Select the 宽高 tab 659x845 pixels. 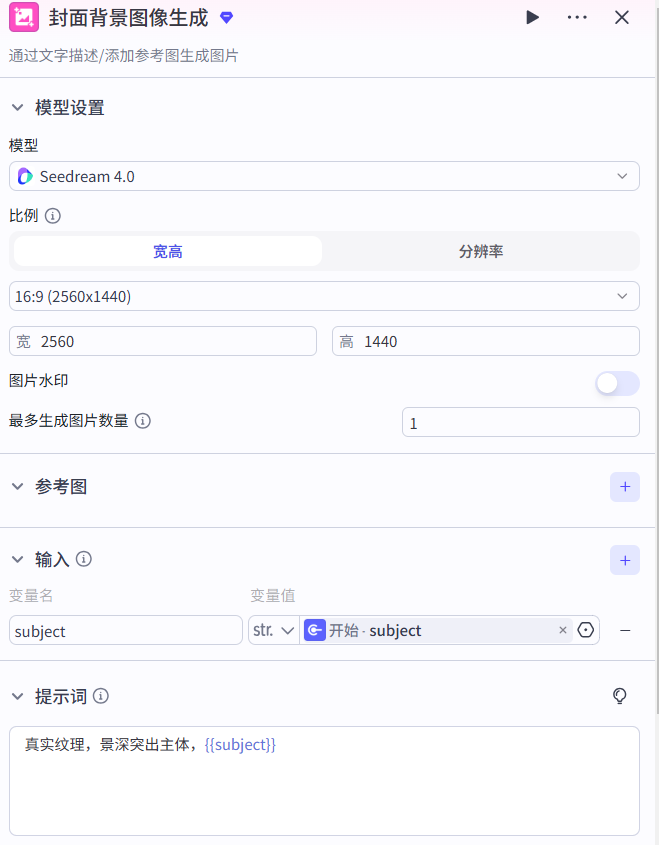[168, 251]
